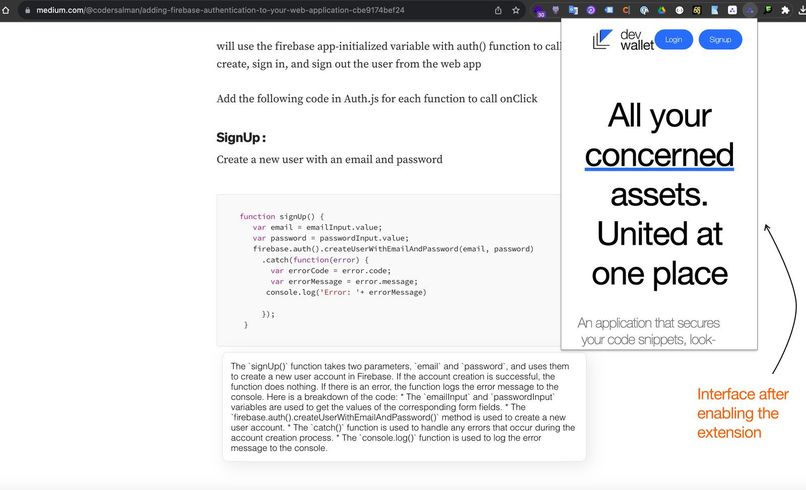This screenshot has height=490, width=806.
Task: Click the lock site-info icon
Action: (x=27, y=10)
